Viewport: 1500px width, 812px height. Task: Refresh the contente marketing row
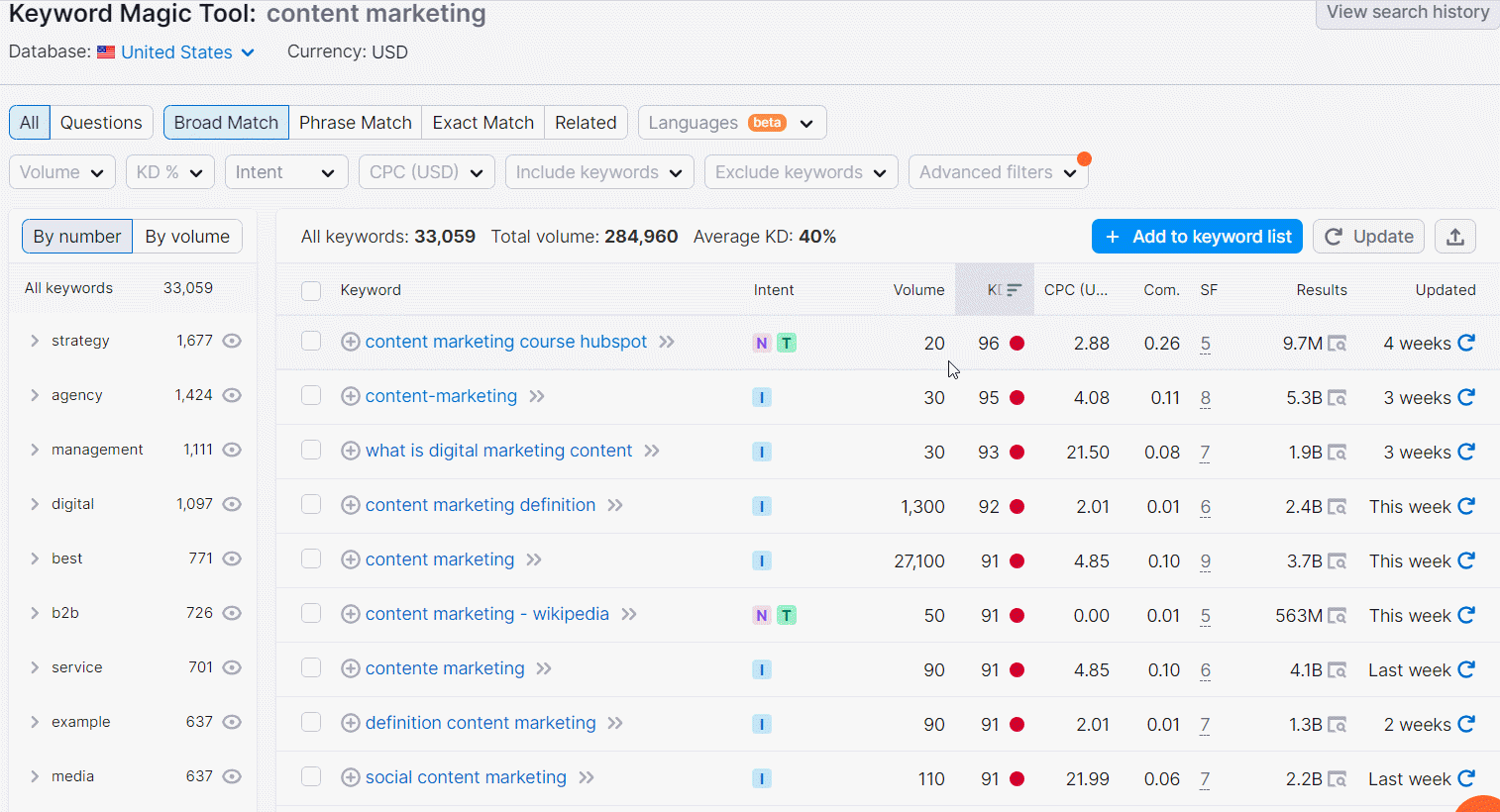tap(1466, 669)
